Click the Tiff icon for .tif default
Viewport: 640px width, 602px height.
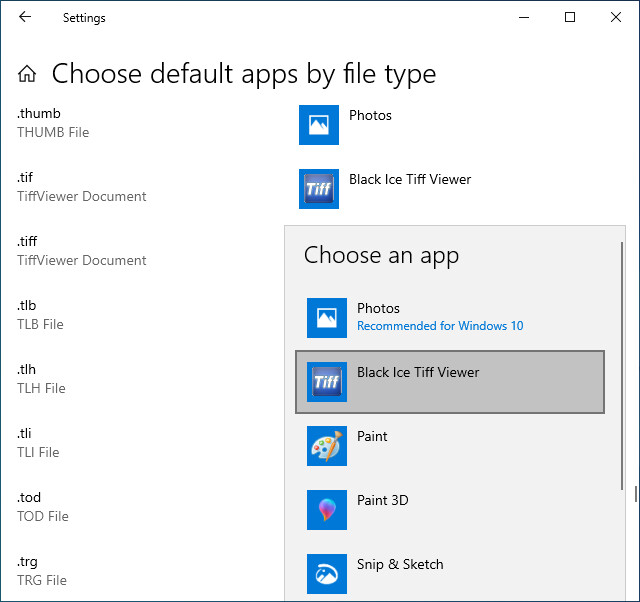(319, 189)
